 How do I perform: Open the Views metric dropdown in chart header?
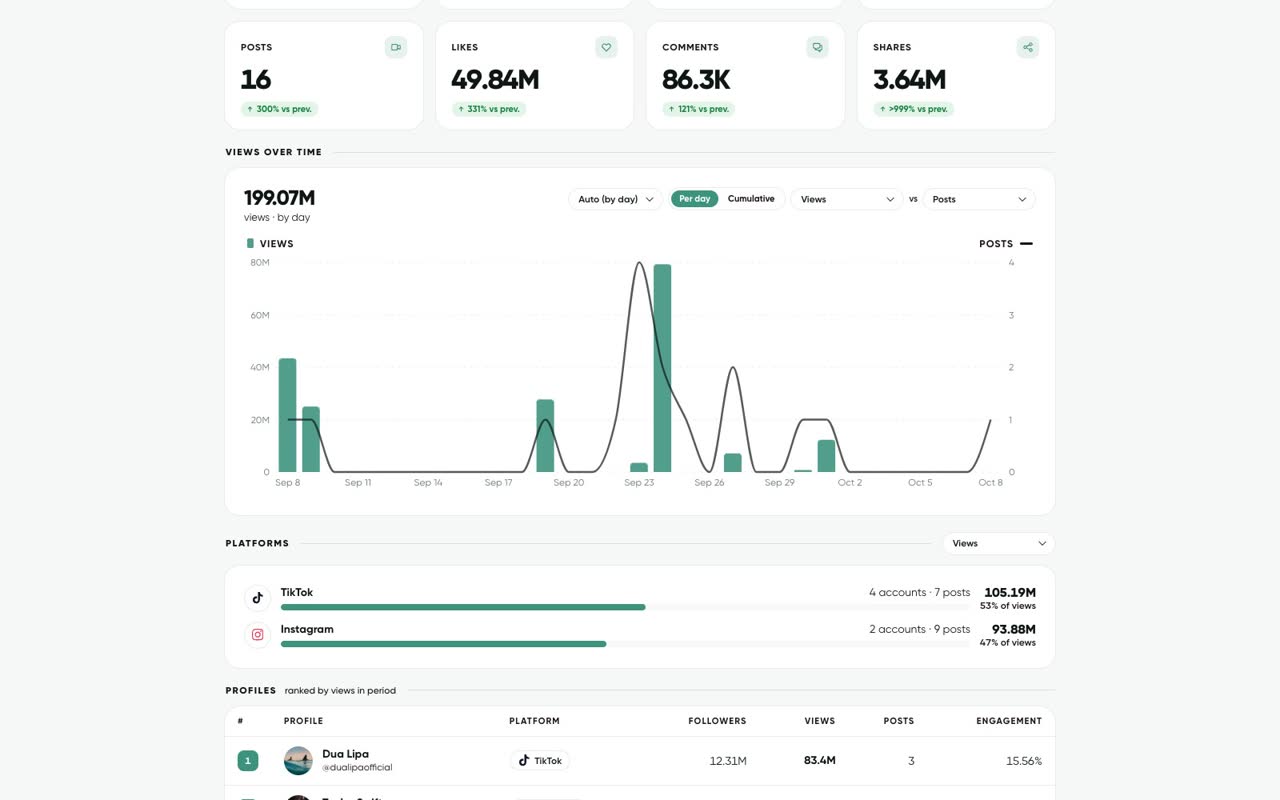coord(847,199)
